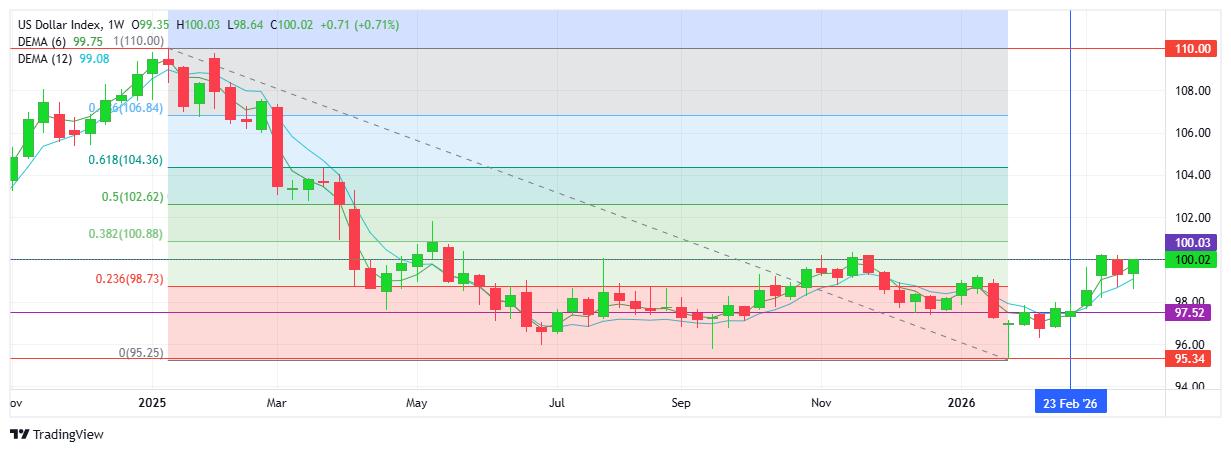
Task: Click the red 95.34 price label
Action: pos(1193,358)
